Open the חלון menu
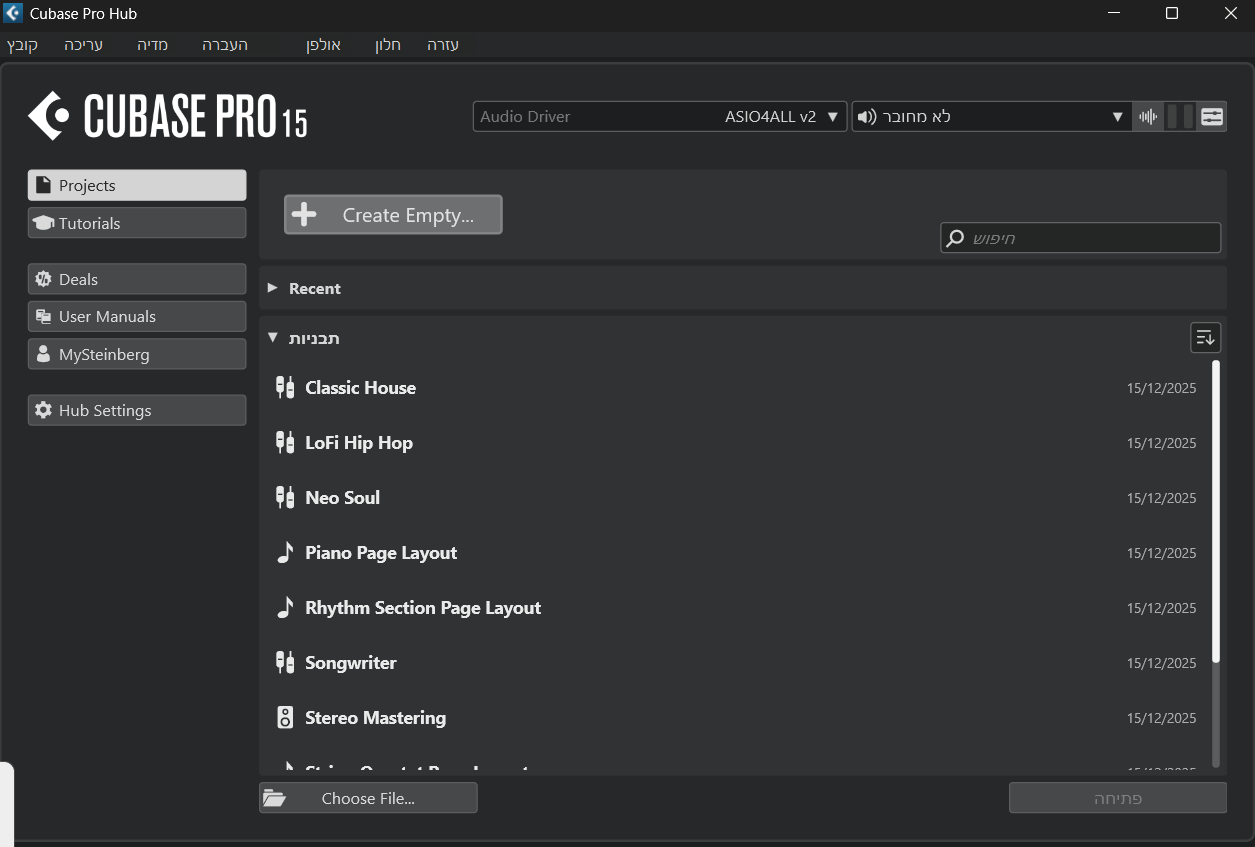This screenshot has width=1255, height=847. click(x=388, y=45)
